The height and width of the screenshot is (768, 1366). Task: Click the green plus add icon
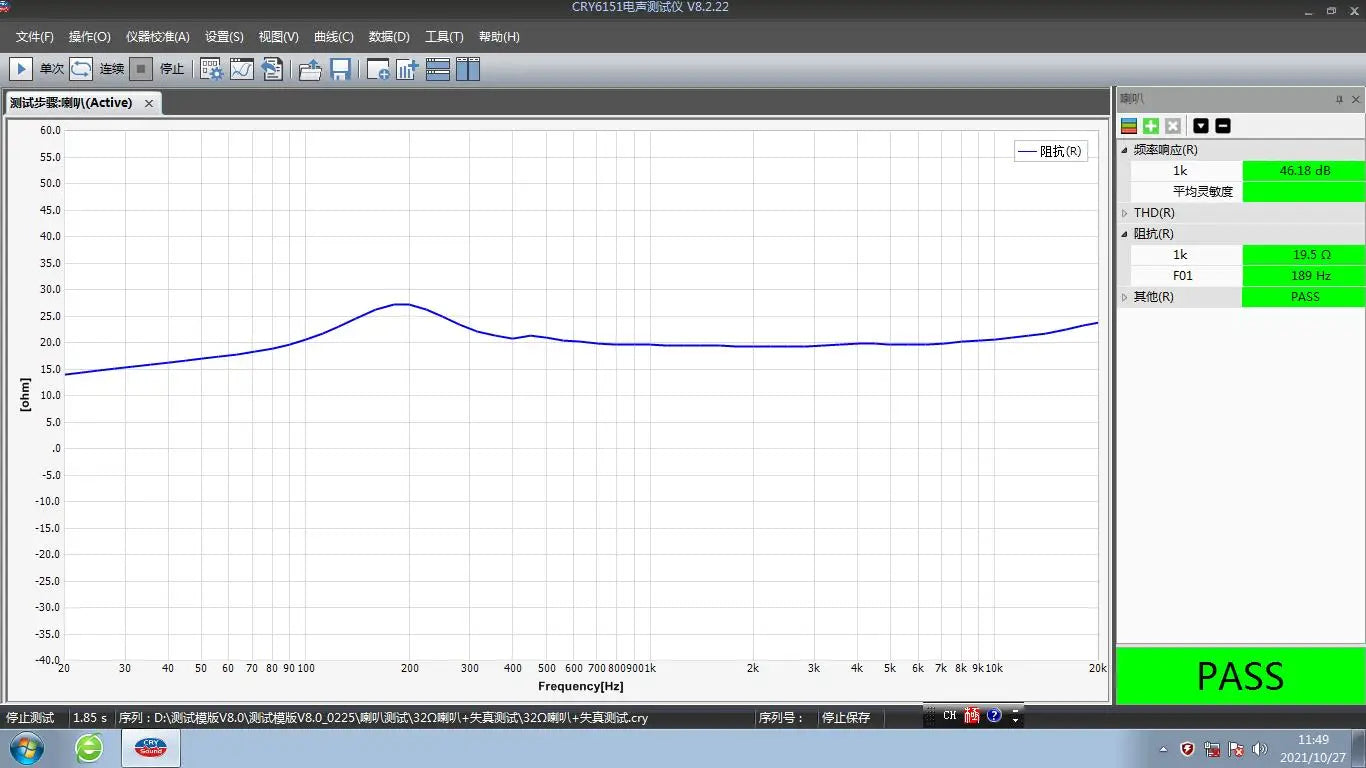1151,126
